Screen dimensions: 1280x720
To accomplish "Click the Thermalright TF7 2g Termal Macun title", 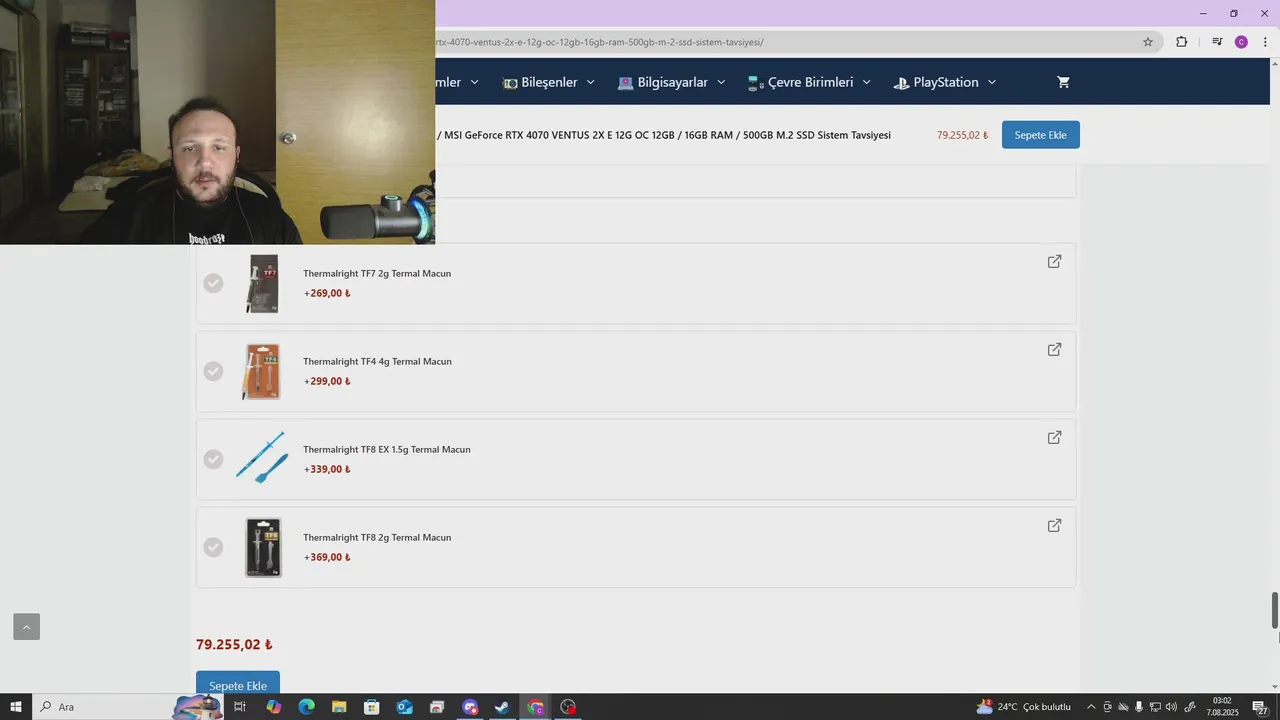I will coord(377,273).
